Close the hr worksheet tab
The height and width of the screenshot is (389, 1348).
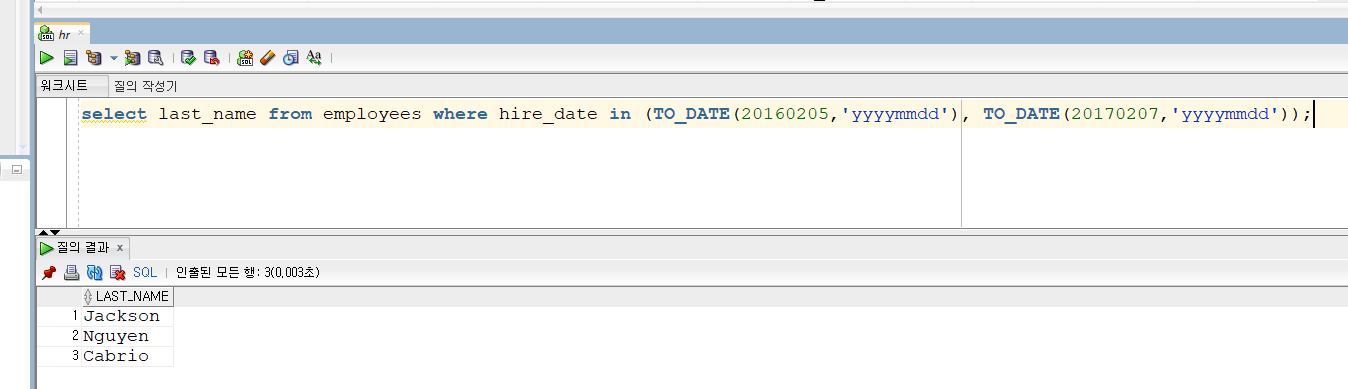[82, 33]
